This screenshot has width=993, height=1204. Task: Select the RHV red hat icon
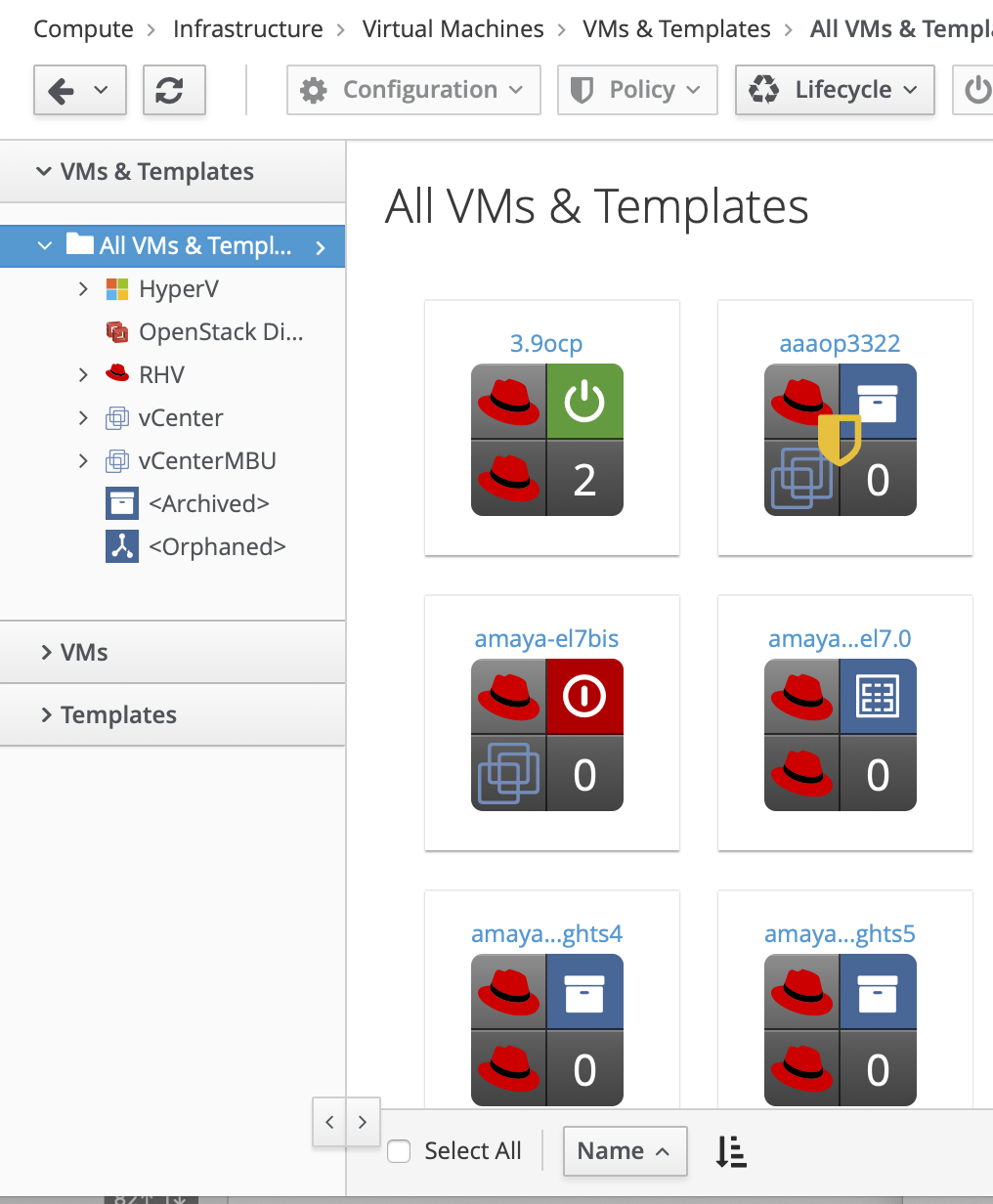117,373
